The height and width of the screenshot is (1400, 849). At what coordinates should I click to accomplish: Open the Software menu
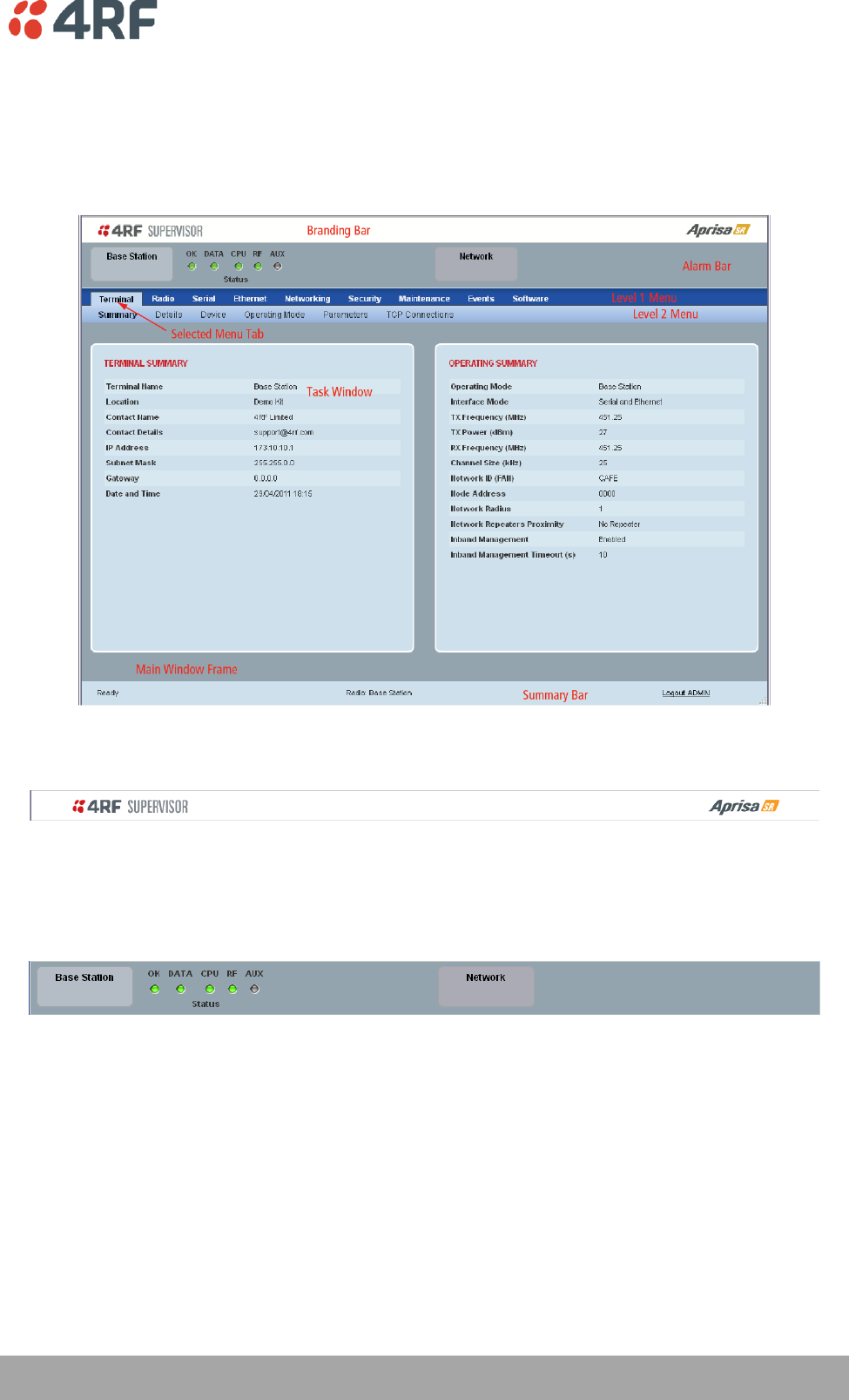(530, 299)
